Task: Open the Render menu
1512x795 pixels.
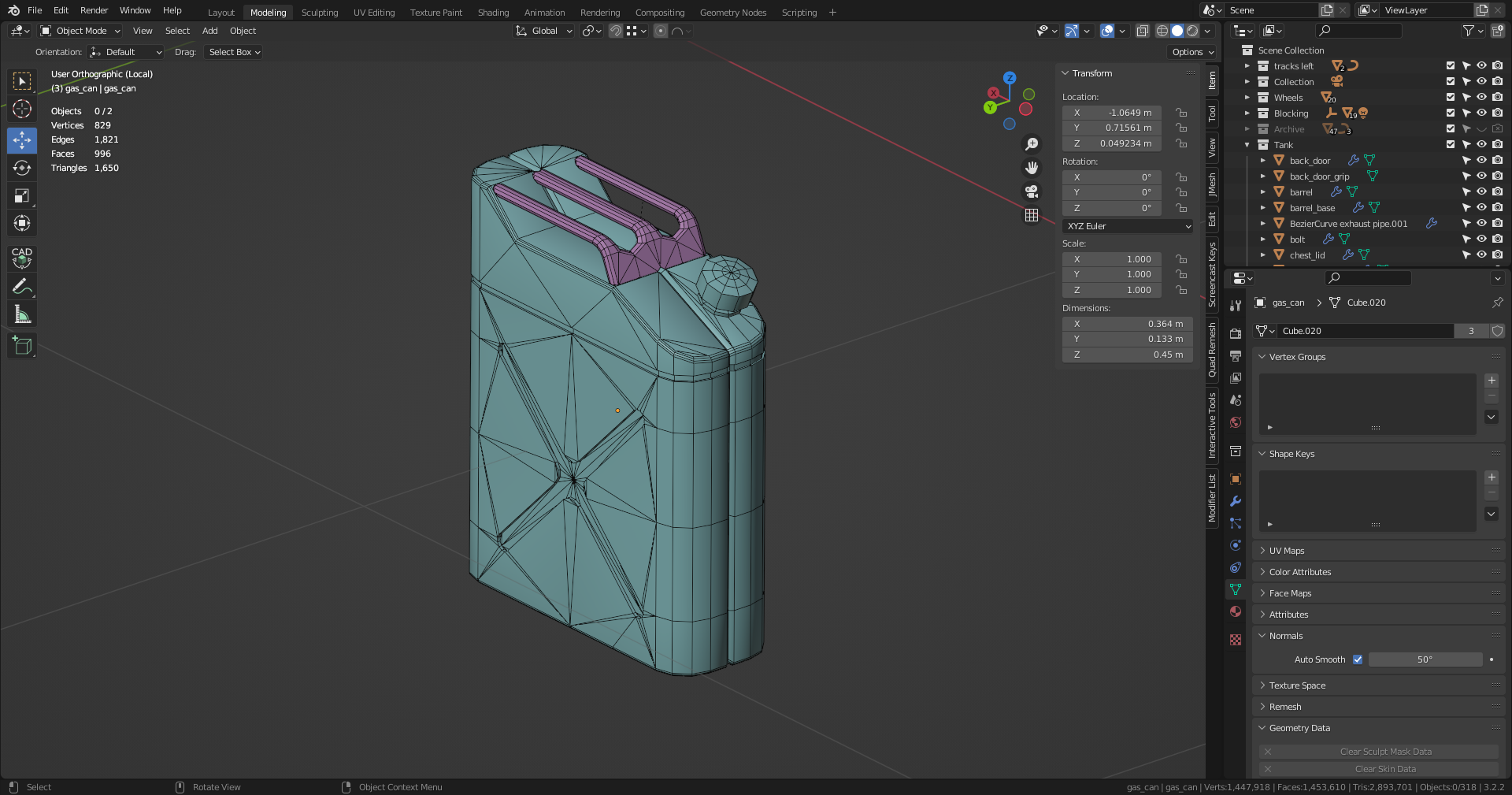Action: [x=94, y=10]
